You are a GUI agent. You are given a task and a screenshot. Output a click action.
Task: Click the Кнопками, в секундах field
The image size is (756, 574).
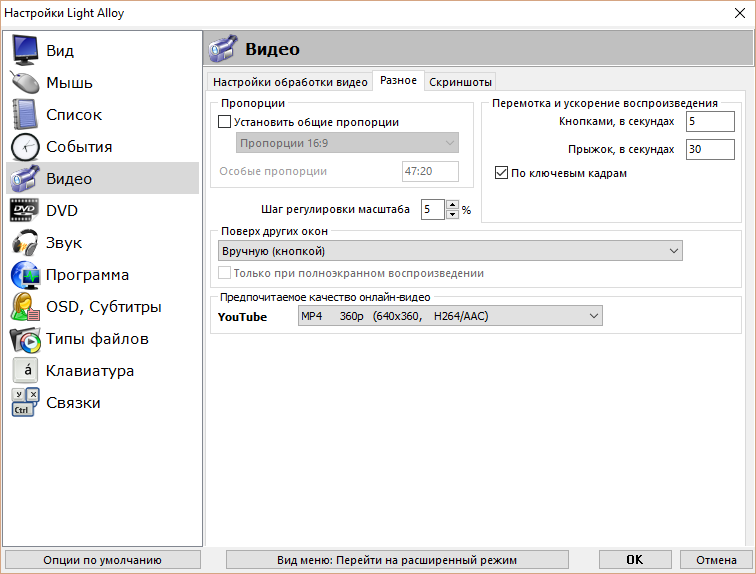click(x=710, y=121)
